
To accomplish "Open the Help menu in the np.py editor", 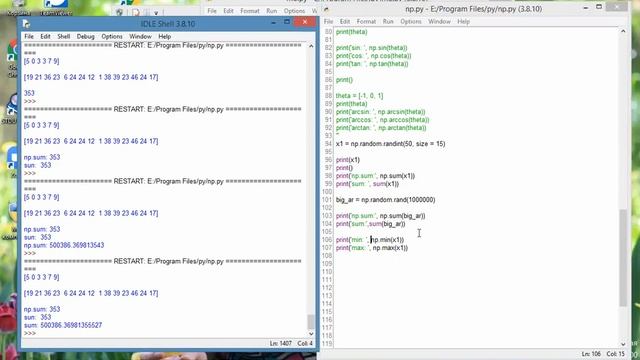I will [x=463, y=22].
